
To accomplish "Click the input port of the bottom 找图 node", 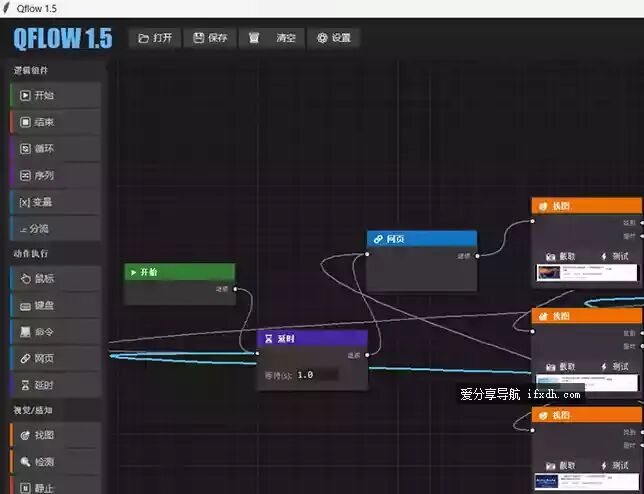I will [x=533, y=430].
